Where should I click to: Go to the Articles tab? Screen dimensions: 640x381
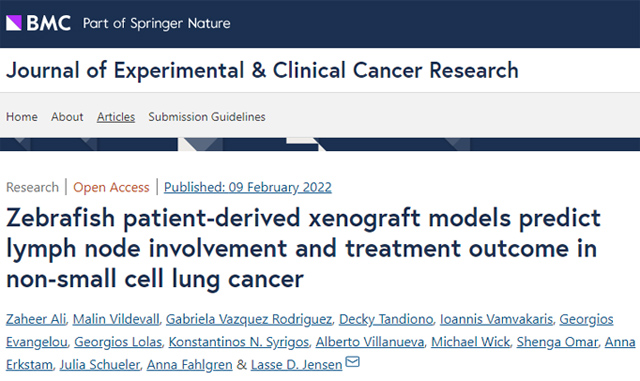[x=116, y=117]
